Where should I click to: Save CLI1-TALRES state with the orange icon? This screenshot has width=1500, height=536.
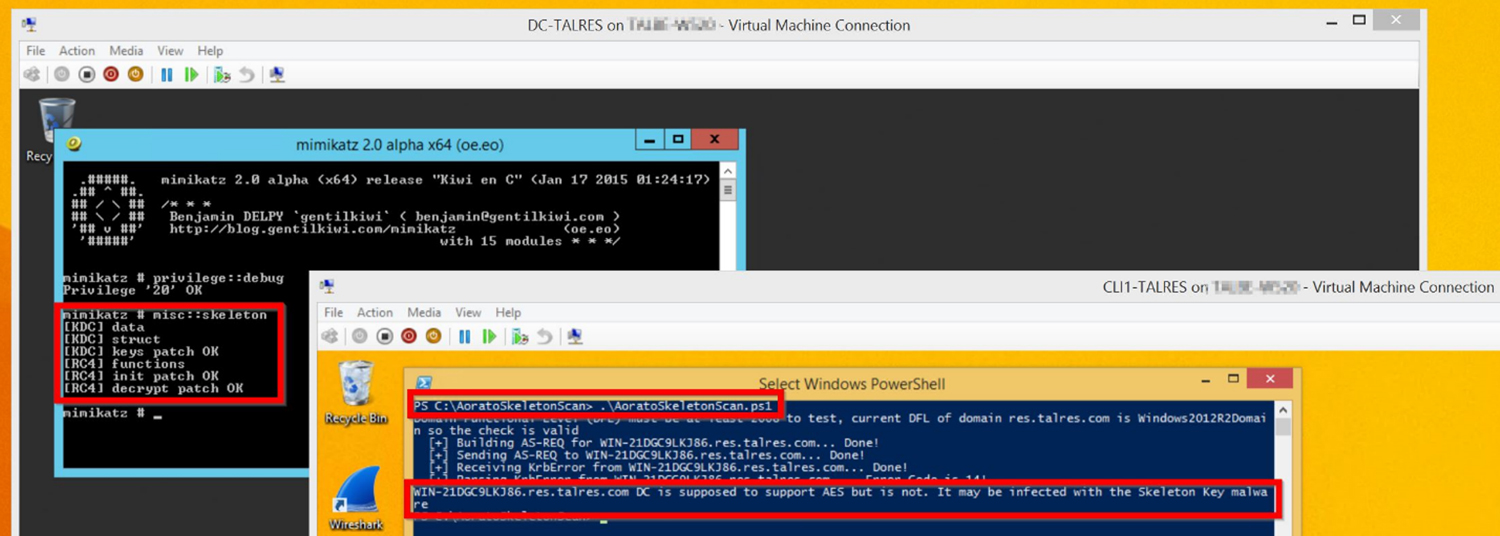point(433,336)
